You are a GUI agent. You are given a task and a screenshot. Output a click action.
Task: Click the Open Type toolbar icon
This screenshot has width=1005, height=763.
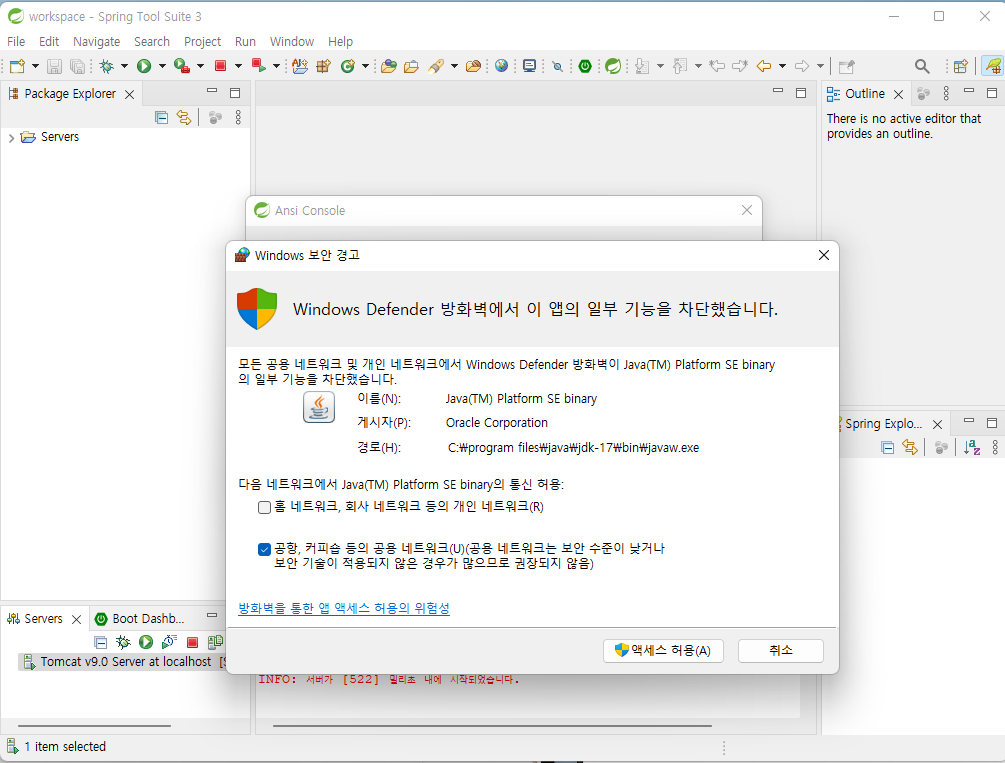(388, 66)
